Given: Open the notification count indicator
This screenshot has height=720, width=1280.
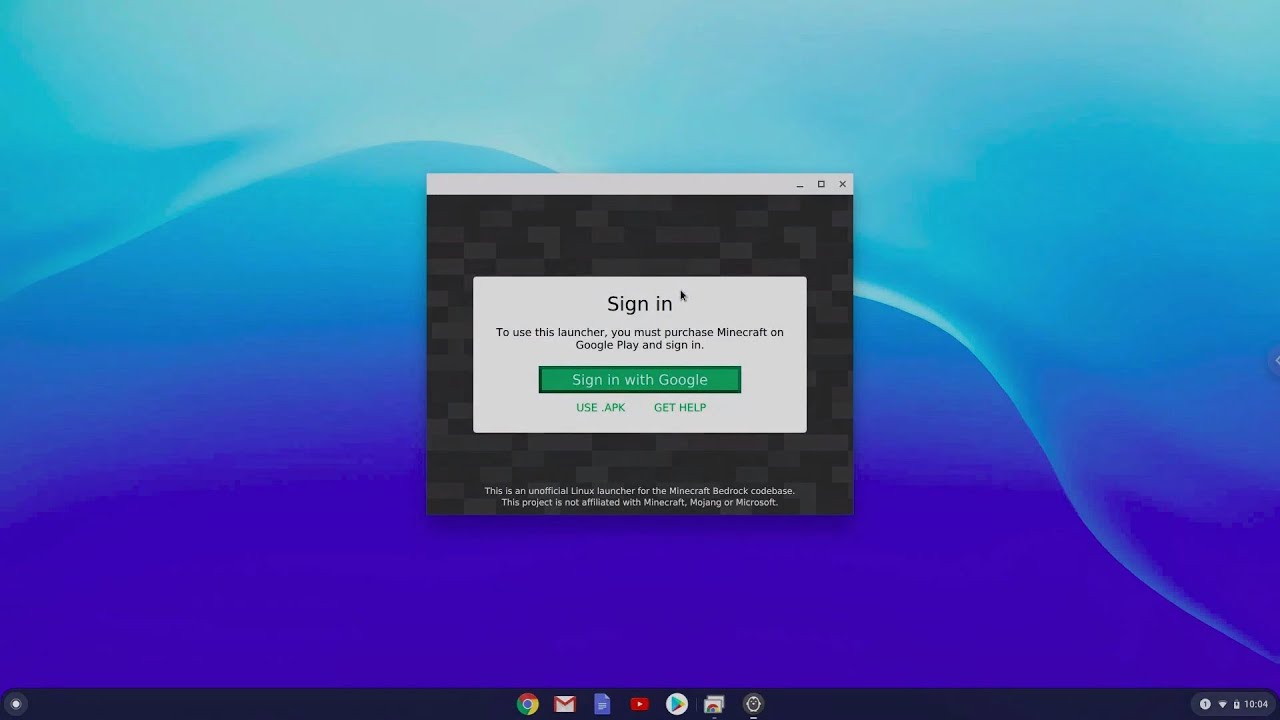Looking at the screenshot, I should tap(1205, 704).
